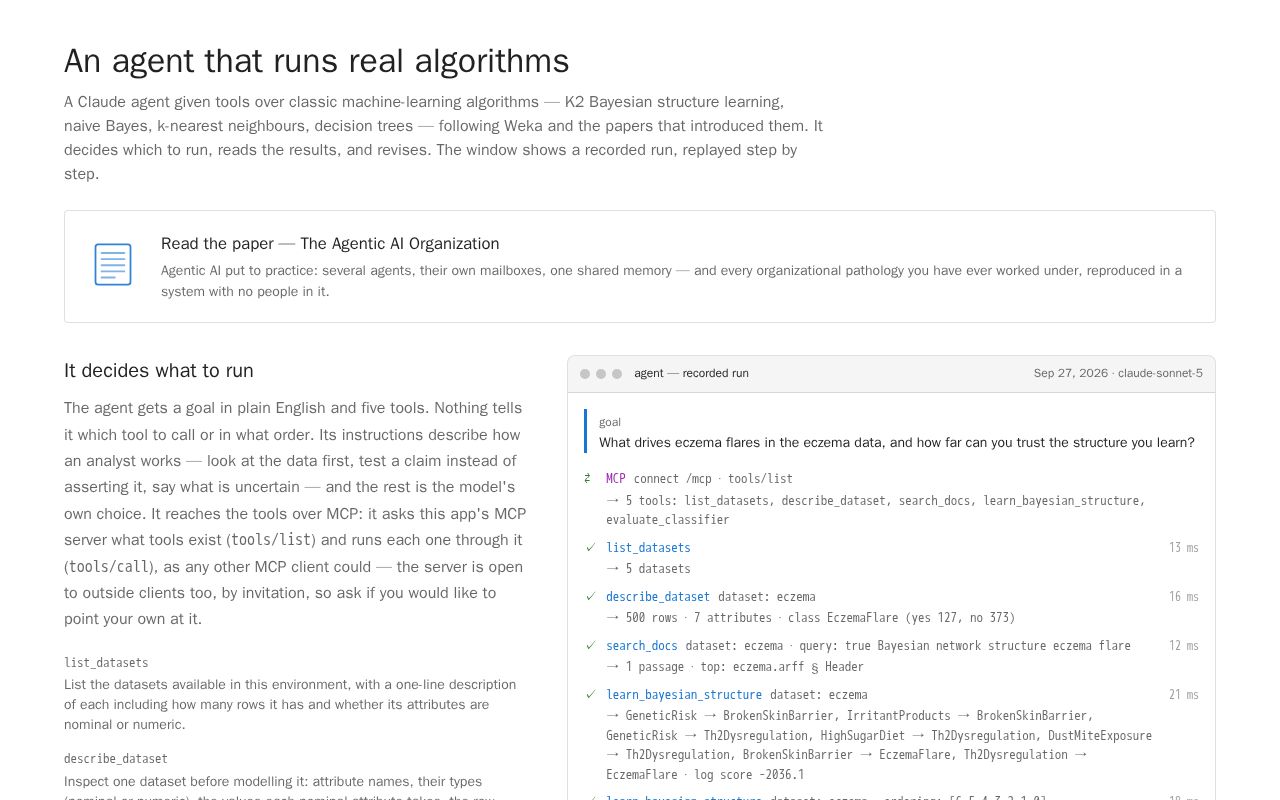Viewport: 1280px width, 800px height.
Task: Click the checkmark beside first learn_bayesian_structure step
Action: (590, 695)
